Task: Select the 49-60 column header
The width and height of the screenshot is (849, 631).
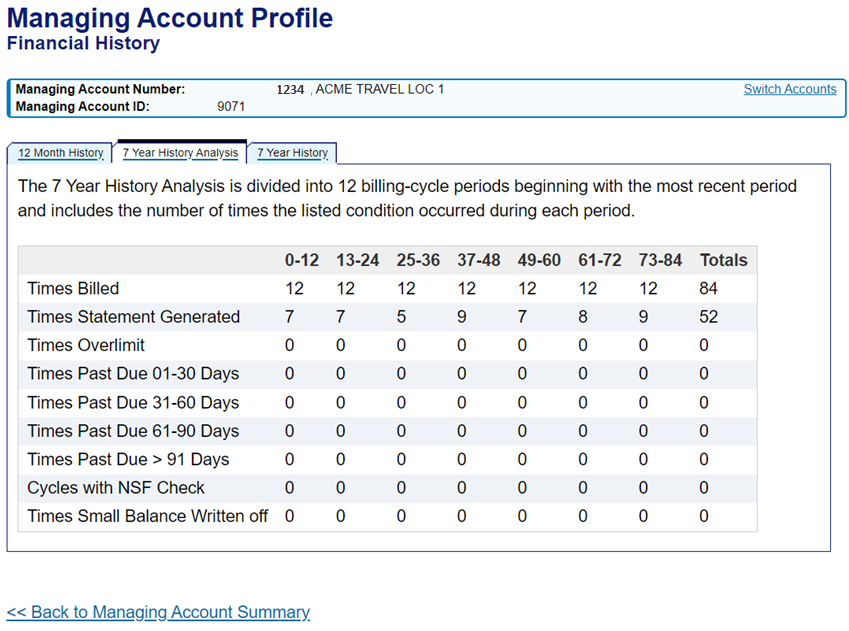Action: (x=539, y=260)
